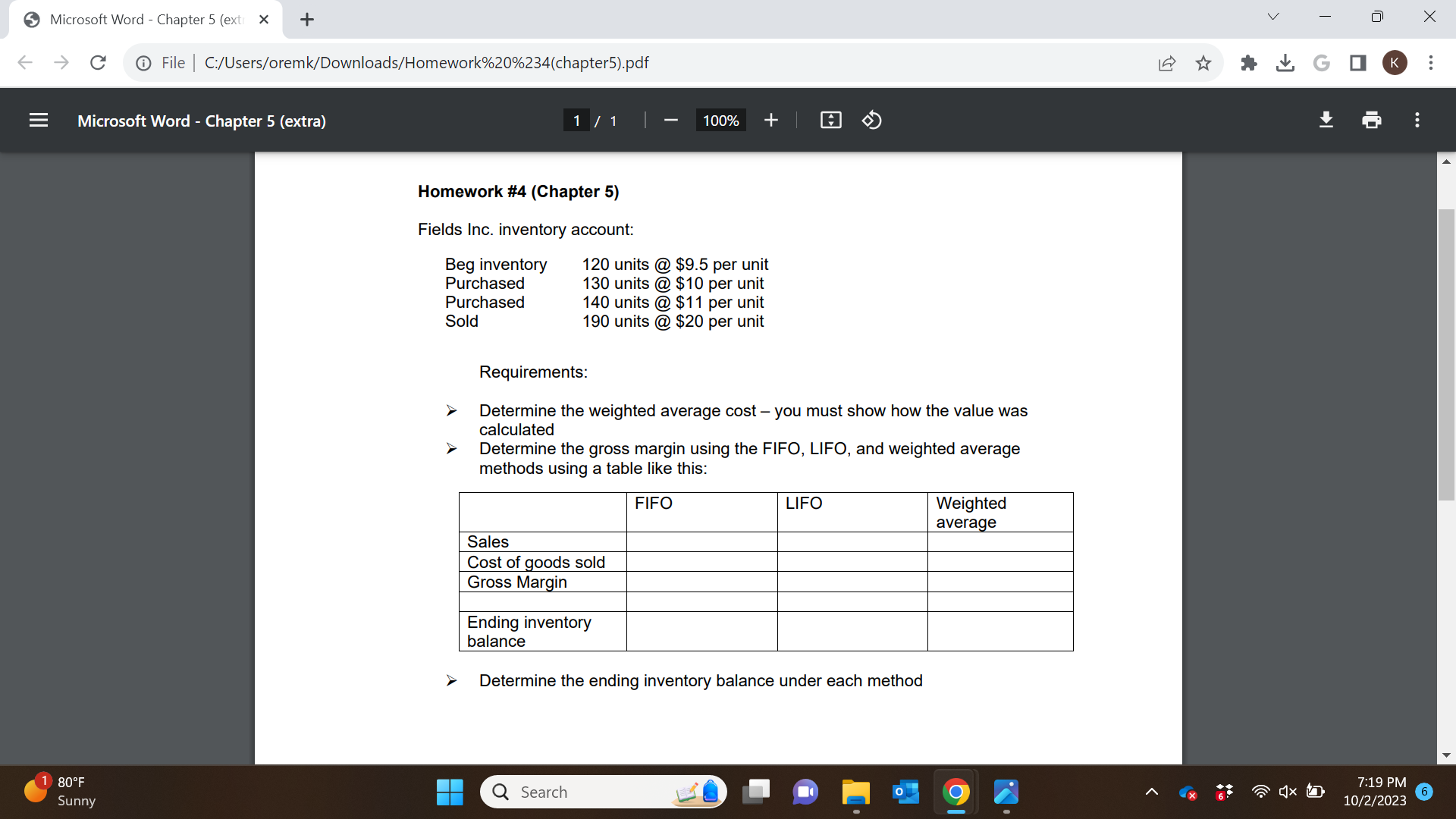Click the page number input field
Image resolution: width=1456 pixels, height=819 pixels.
[x=577, y=120]
